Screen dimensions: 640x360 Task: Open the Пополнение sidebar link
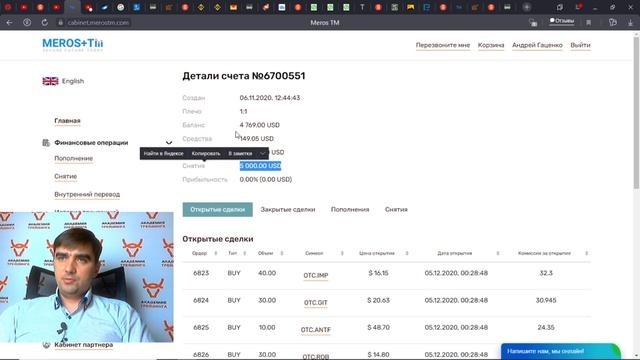click(x=73, y=158)
